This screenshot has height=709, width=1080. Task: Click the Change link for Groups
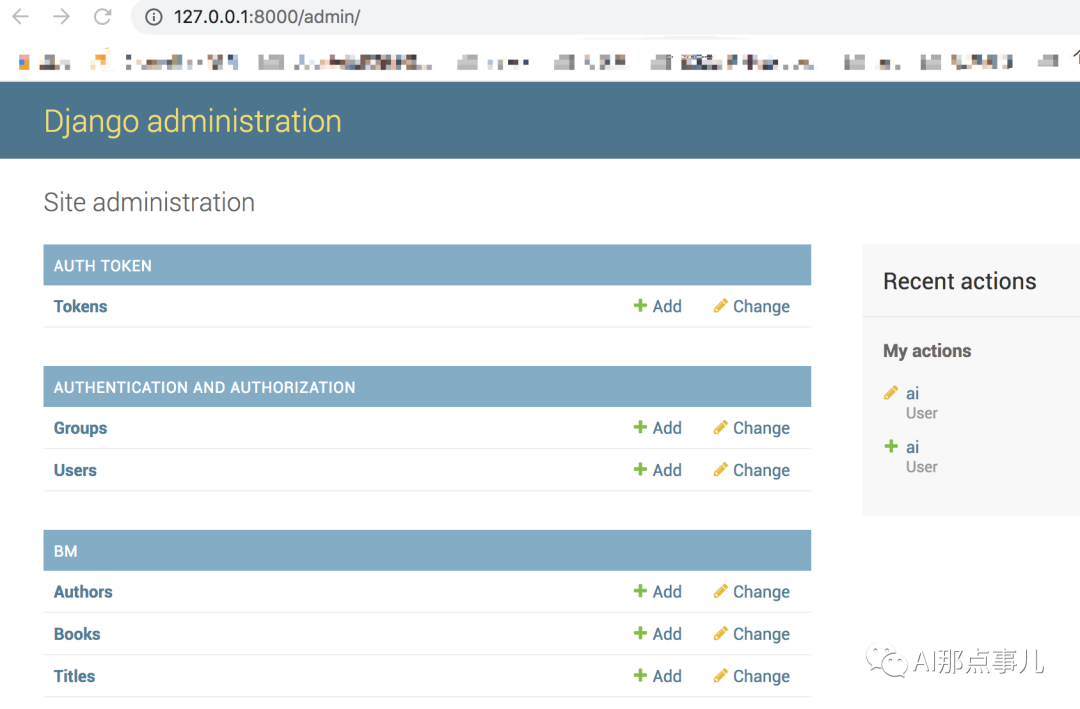point(761,429)
